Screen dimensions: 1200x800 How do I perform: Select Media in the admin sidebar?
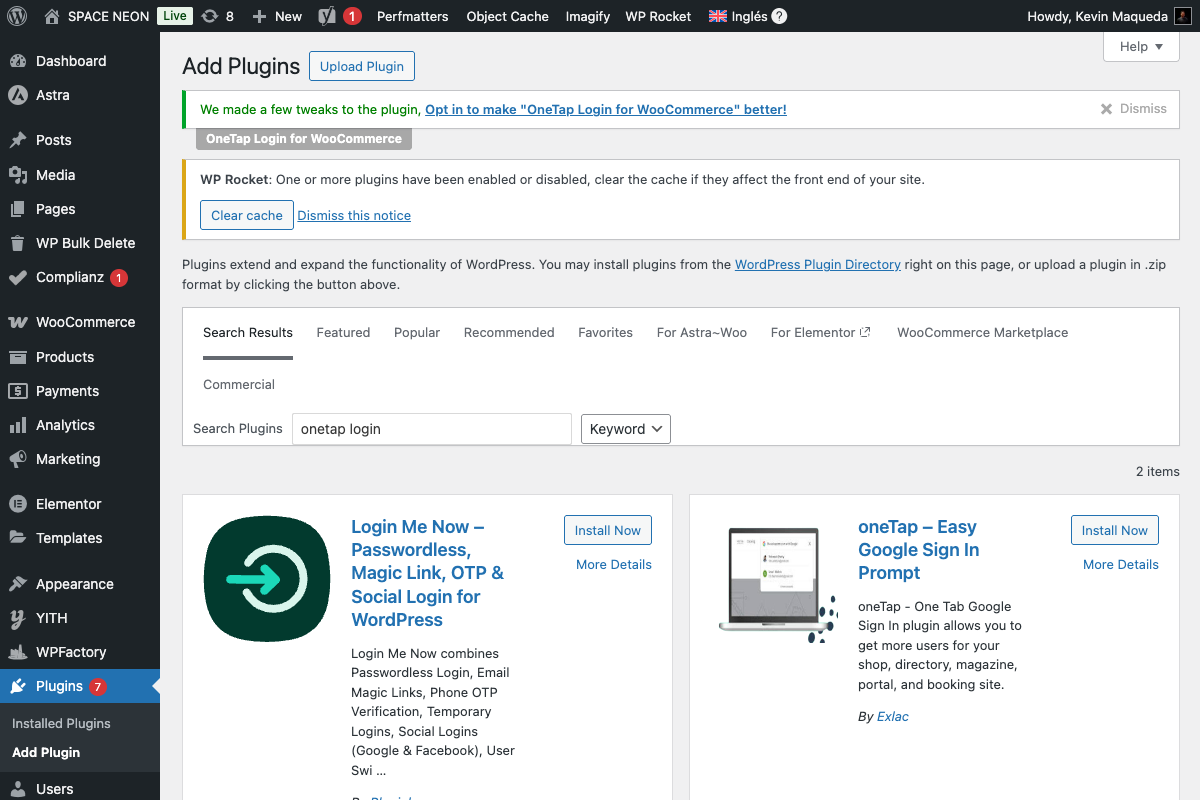57,174
